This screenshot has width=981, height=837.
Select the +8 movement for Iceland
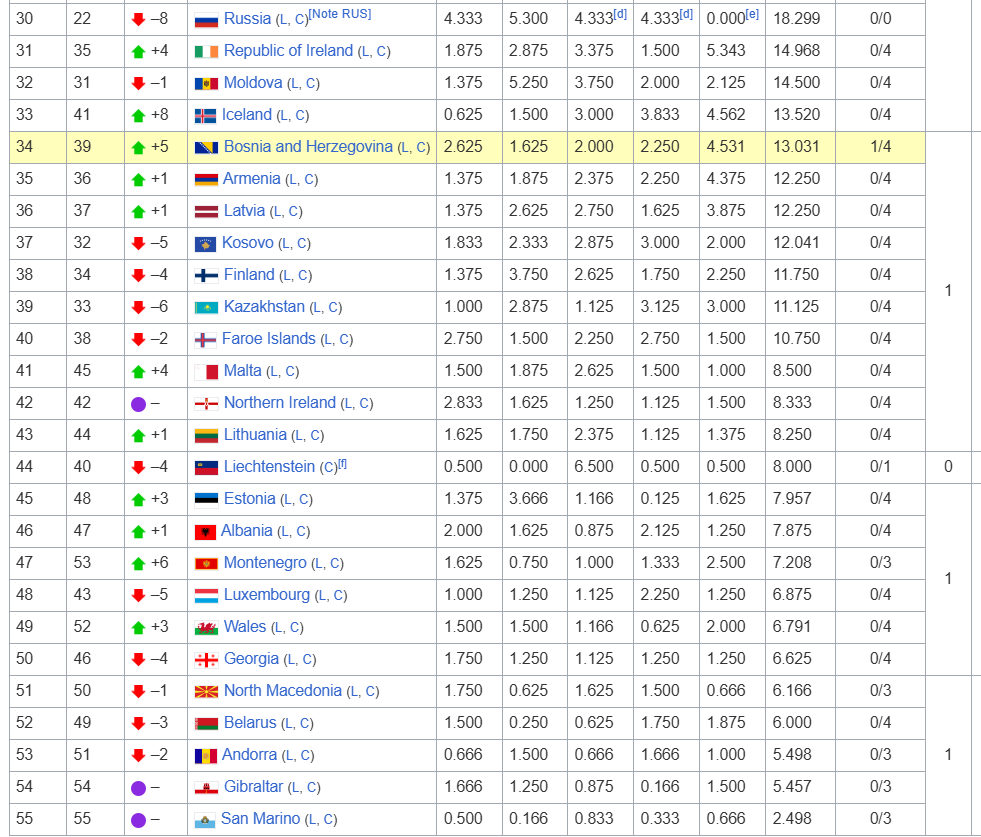pyautogui.click(x=160, y=114)
